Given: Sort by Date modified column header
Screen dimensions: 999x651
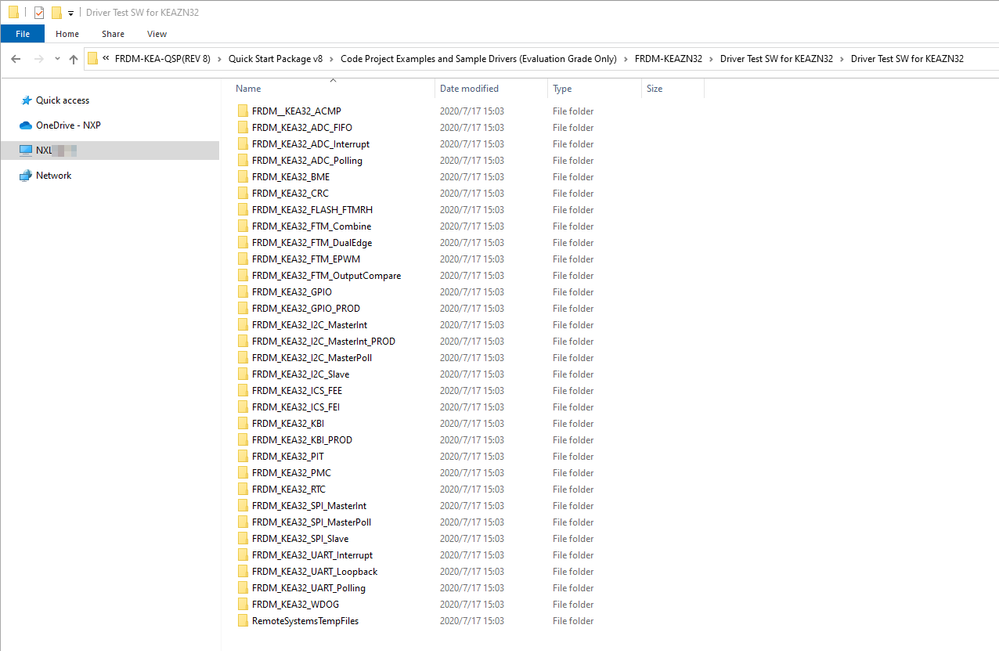Looking at the screenshot, I should pyautogui.click(x=469, y=89).
